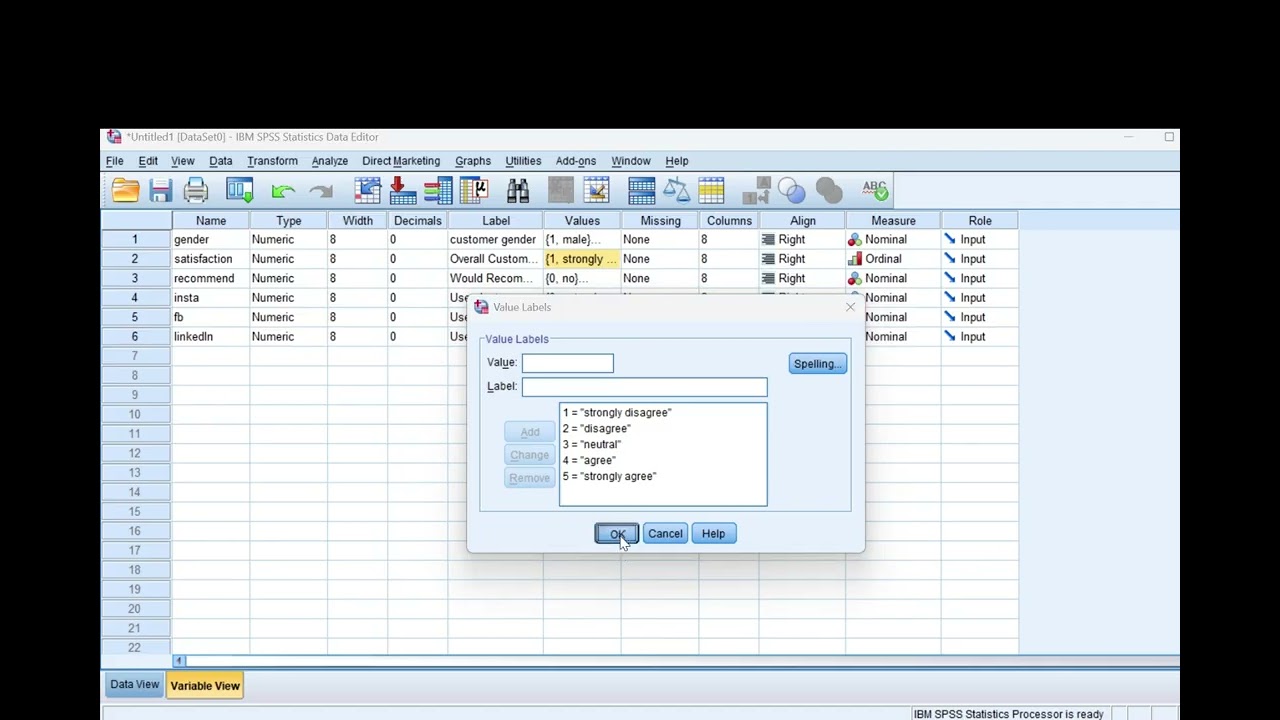Select the Redo arrow icon
This screenshot has height=720, width=1280.
coord(320,190)
